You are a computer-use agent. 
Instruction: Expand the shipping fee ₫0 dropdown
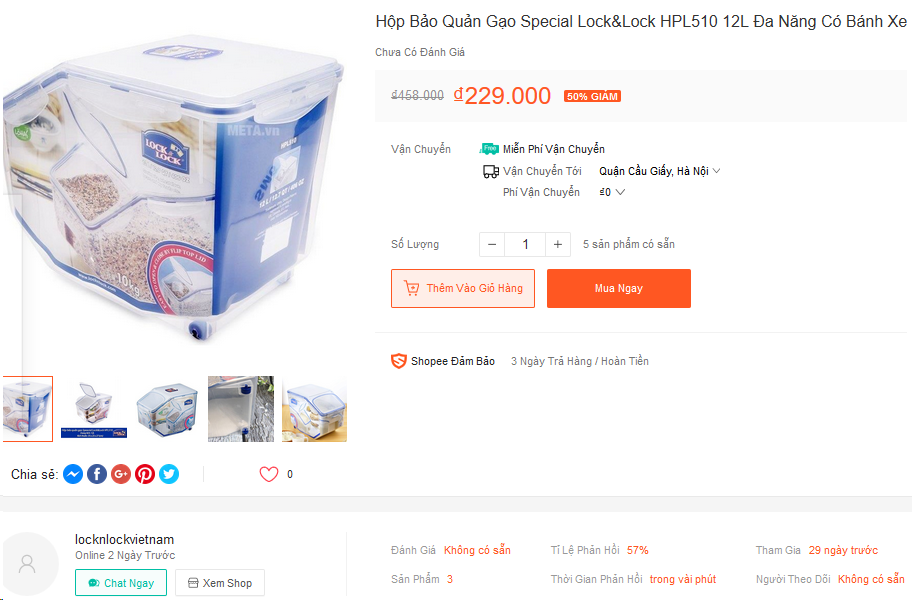coord(613,192)
